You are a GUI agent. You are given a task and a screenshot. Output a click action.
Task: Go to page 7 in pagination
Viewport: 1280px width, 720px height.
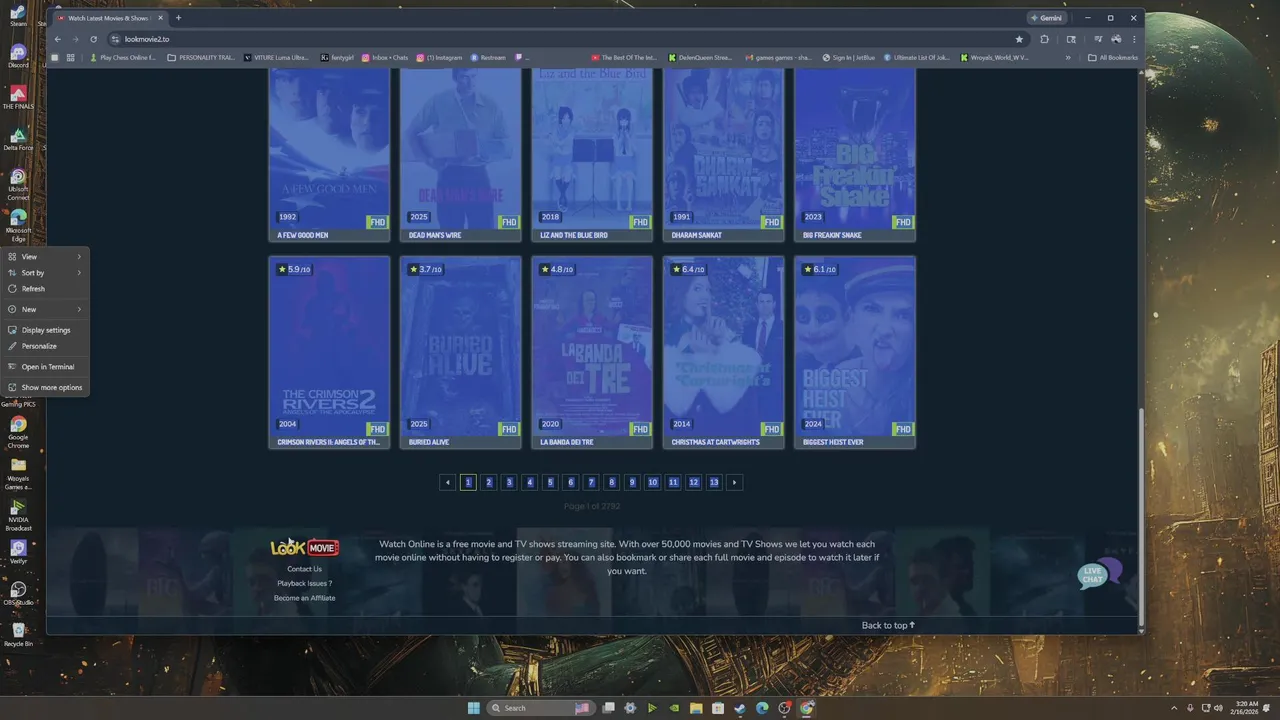pyautogui.click(x=591, y=482)
